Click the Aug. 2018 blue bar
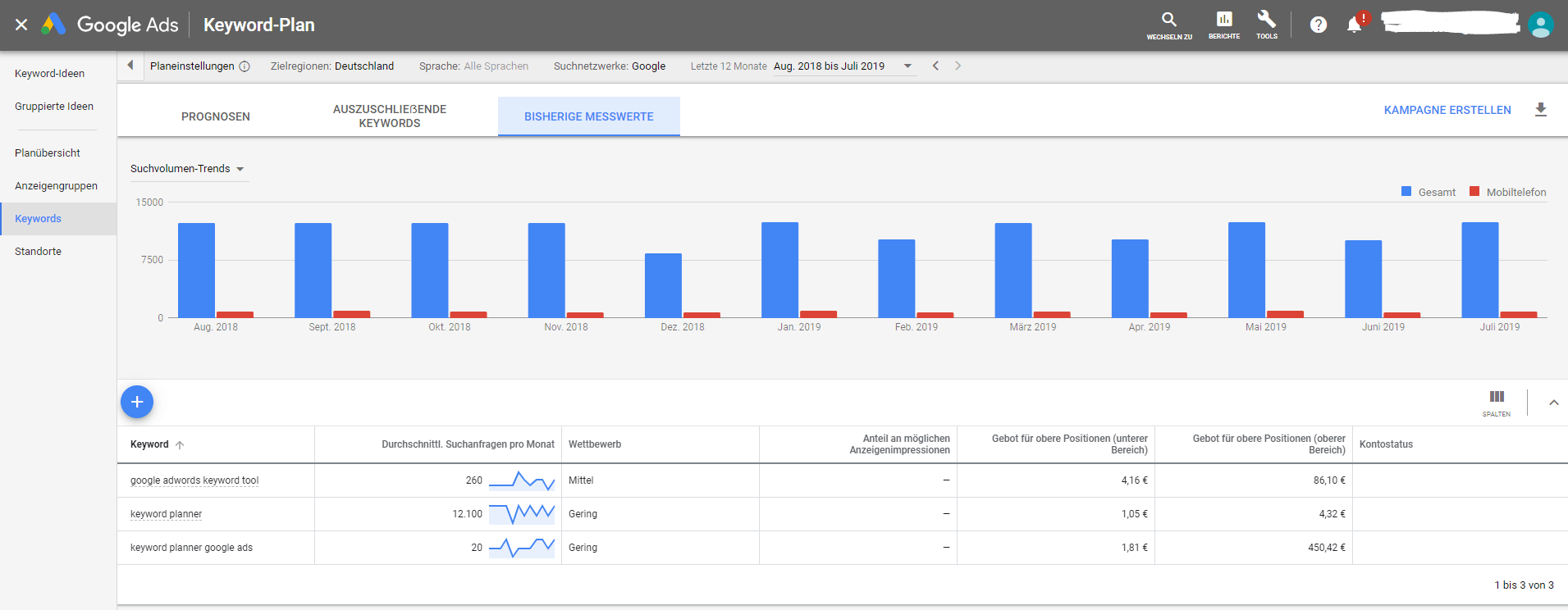Image resolution: width=1568 pixels, height=610 pixels. [196, 271]
